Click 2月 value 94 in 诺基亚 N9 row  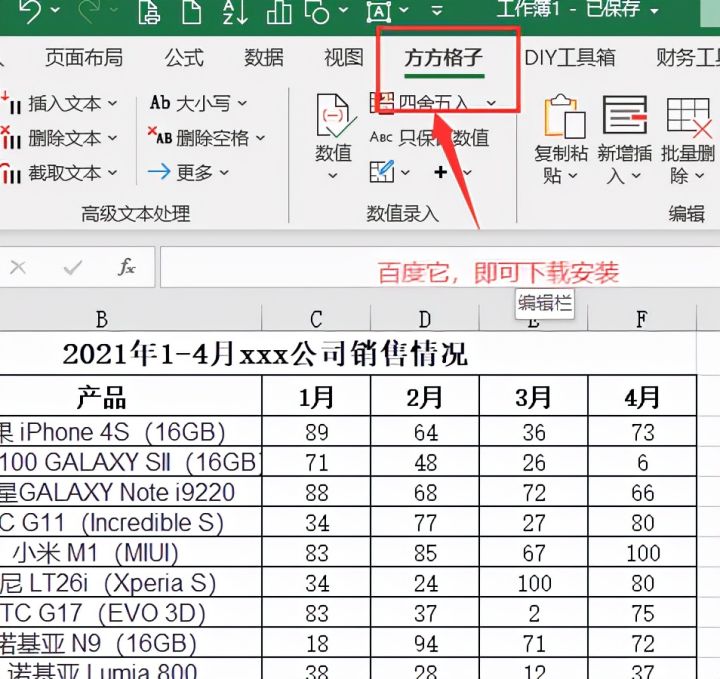(x=425, y=643)
